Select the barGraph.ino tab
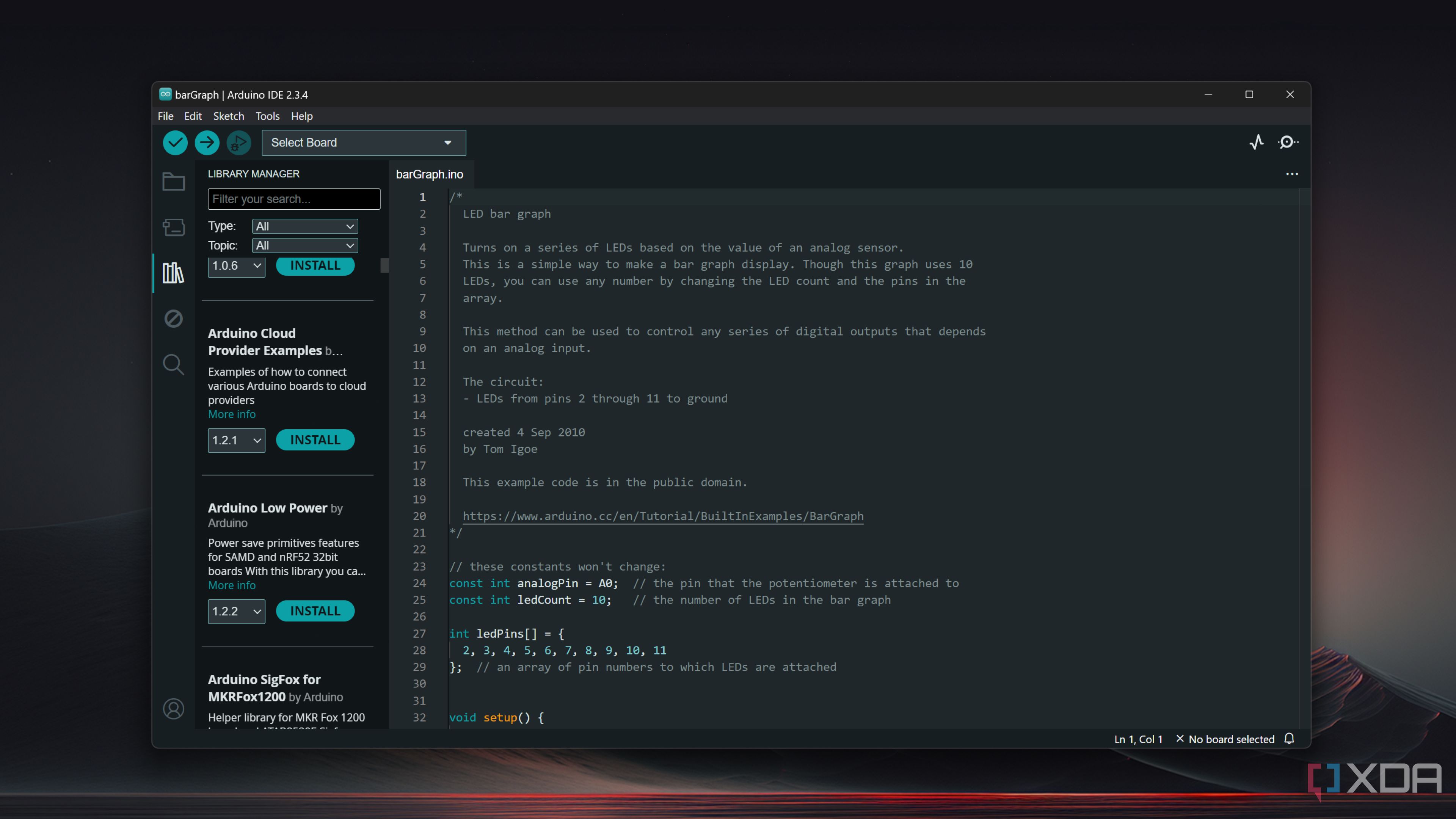1456x819 pixels. 430,174
